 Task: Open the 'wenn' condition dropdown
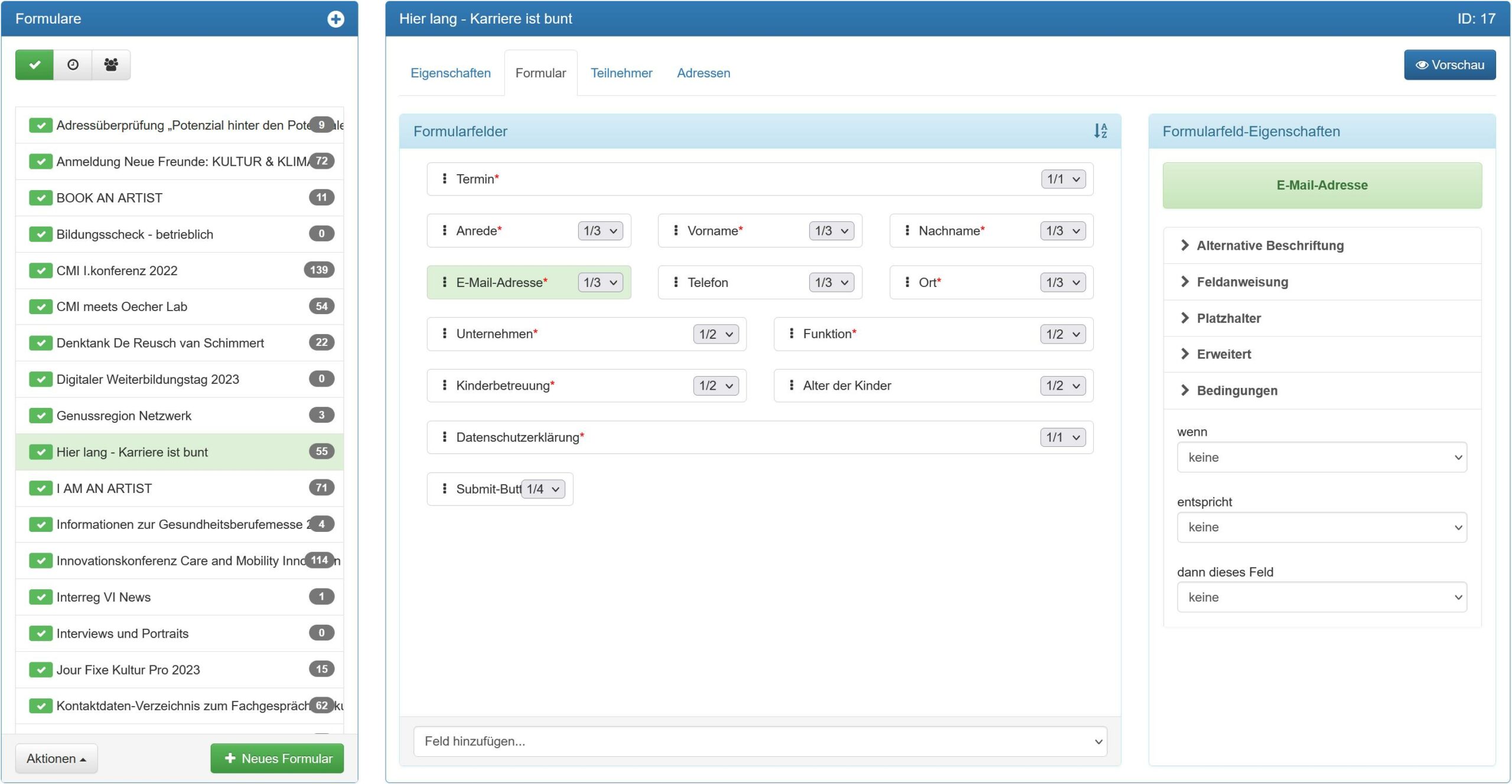pyautogui.click(x=1321, y=457)
